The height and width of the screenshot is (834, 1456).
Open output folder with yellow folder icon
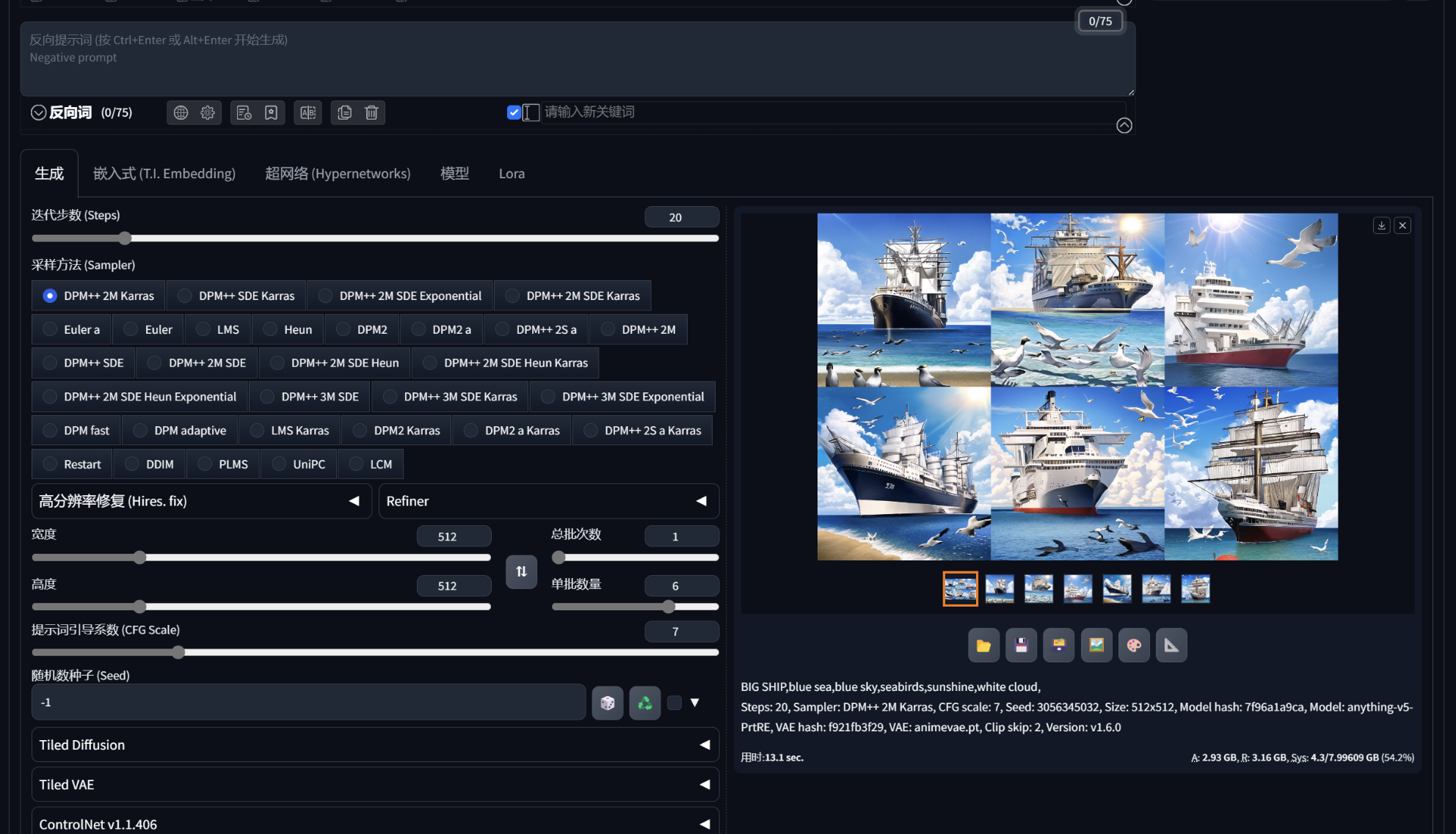pyautogui.click(x=983, y=645)
